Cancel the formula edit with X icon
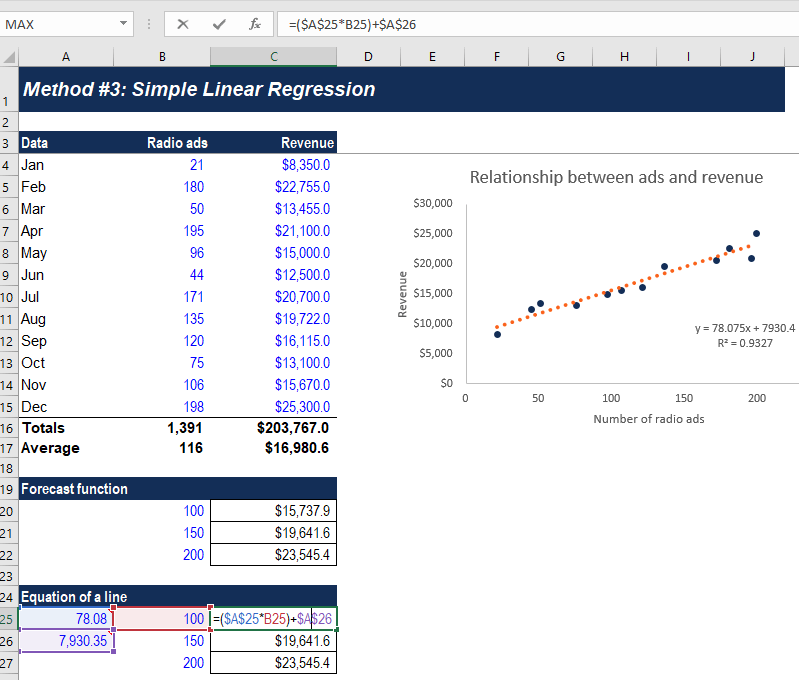799x680 pixels. click(x=183, y=24)
